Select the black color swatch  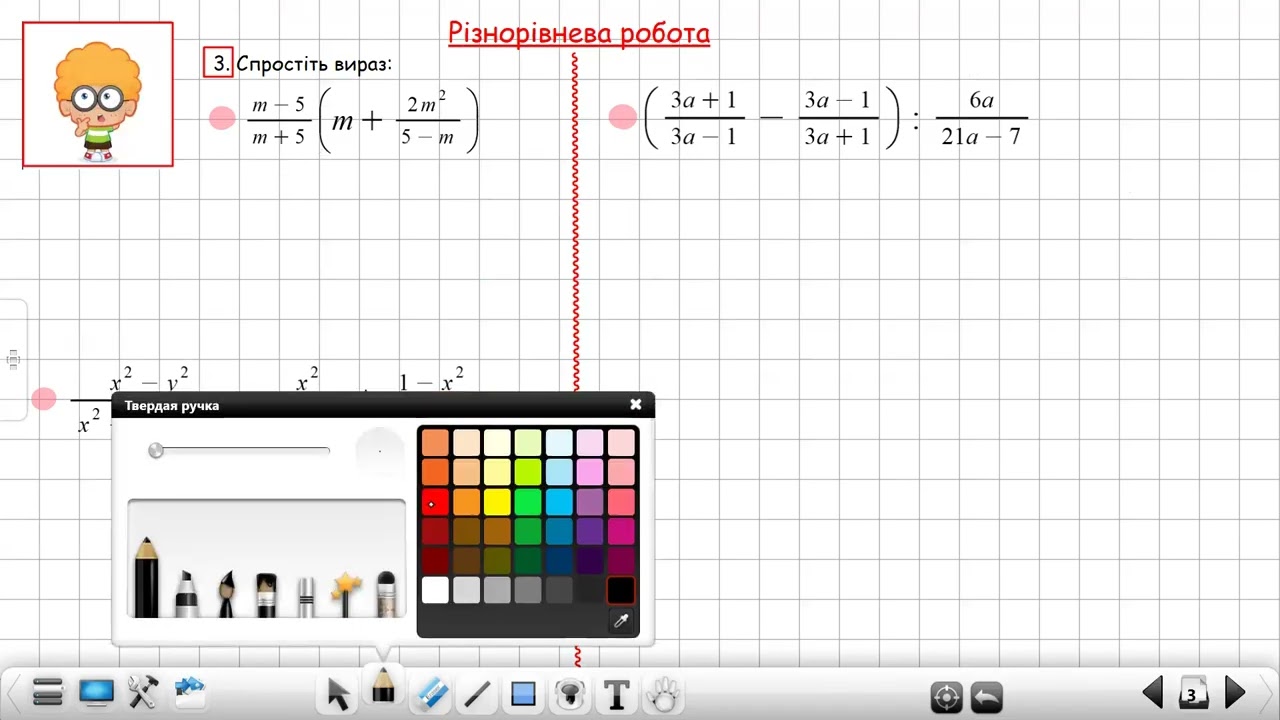pos(621,590)
